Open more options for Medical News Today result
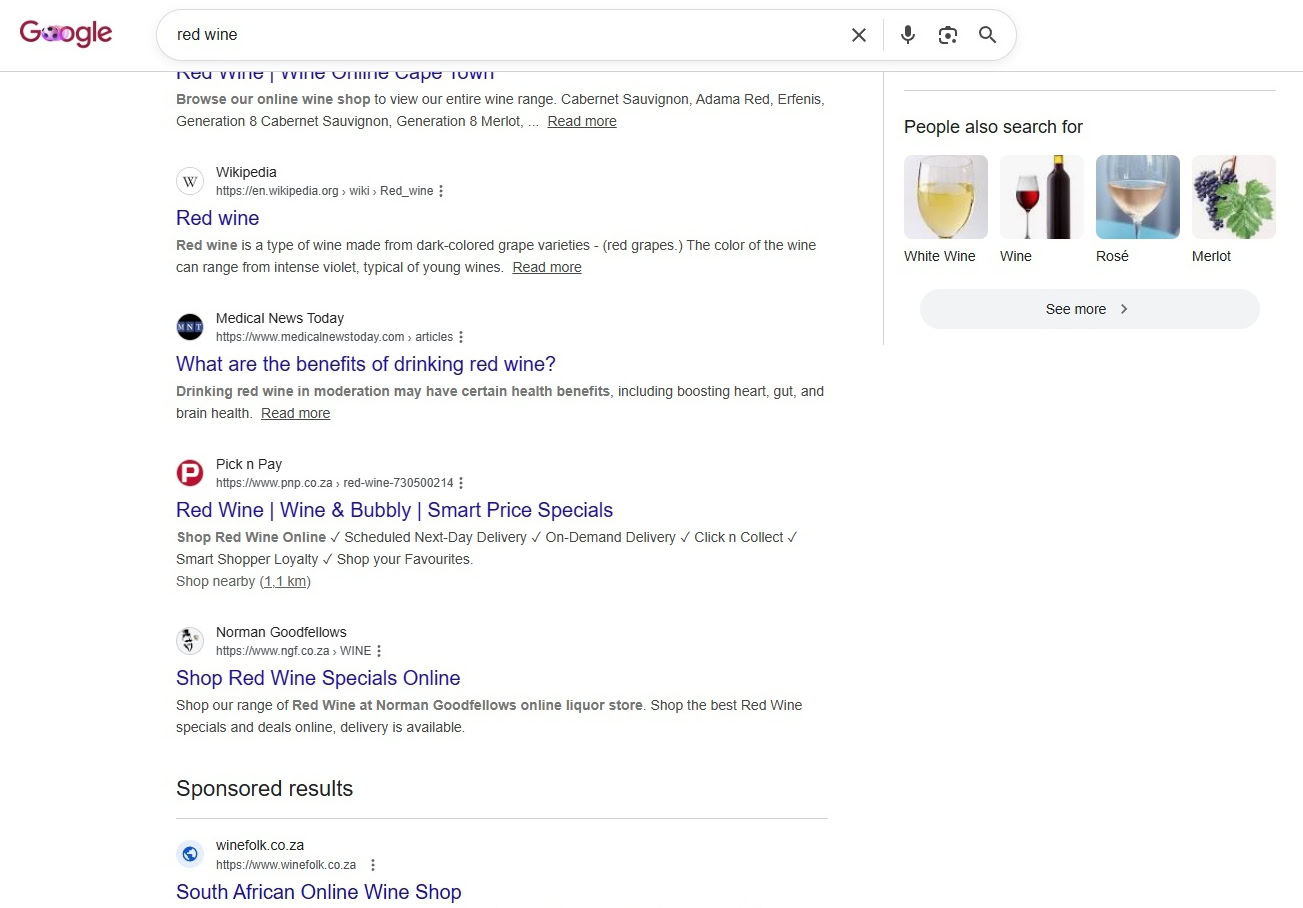The image size is (1303, 908). pyautogui.click(x=461, y=337)
